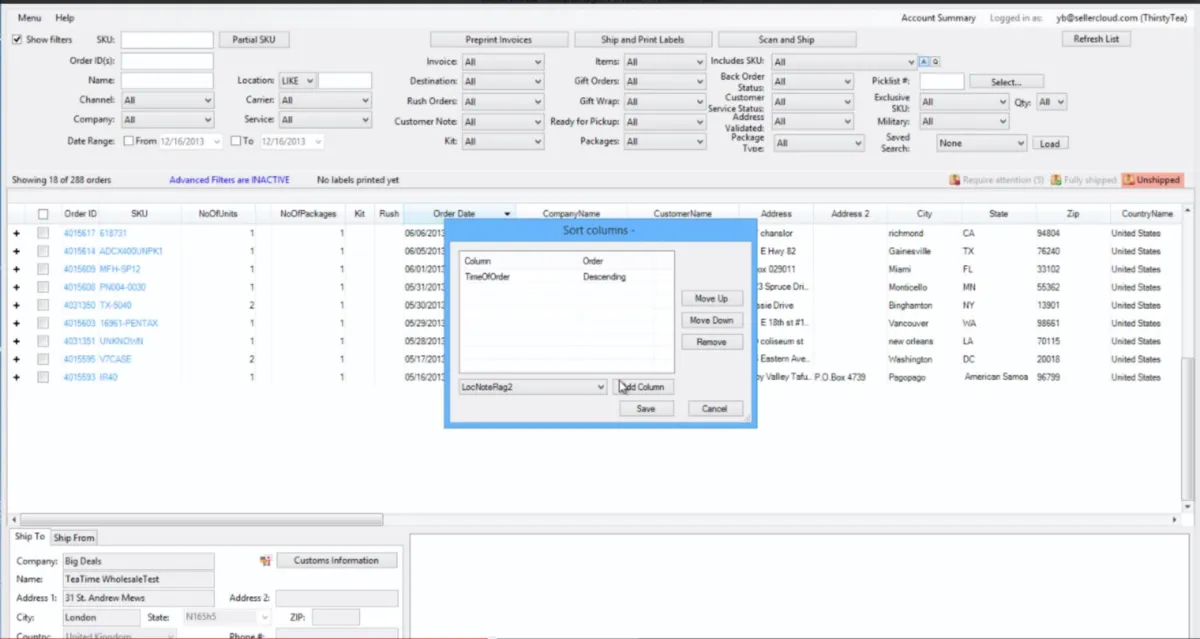The height and width of the screenshot is (639, 1200).
Task: Open the LocNoteFlag2 column dropdown in Sort dialog
Action: tap(532, 387)
